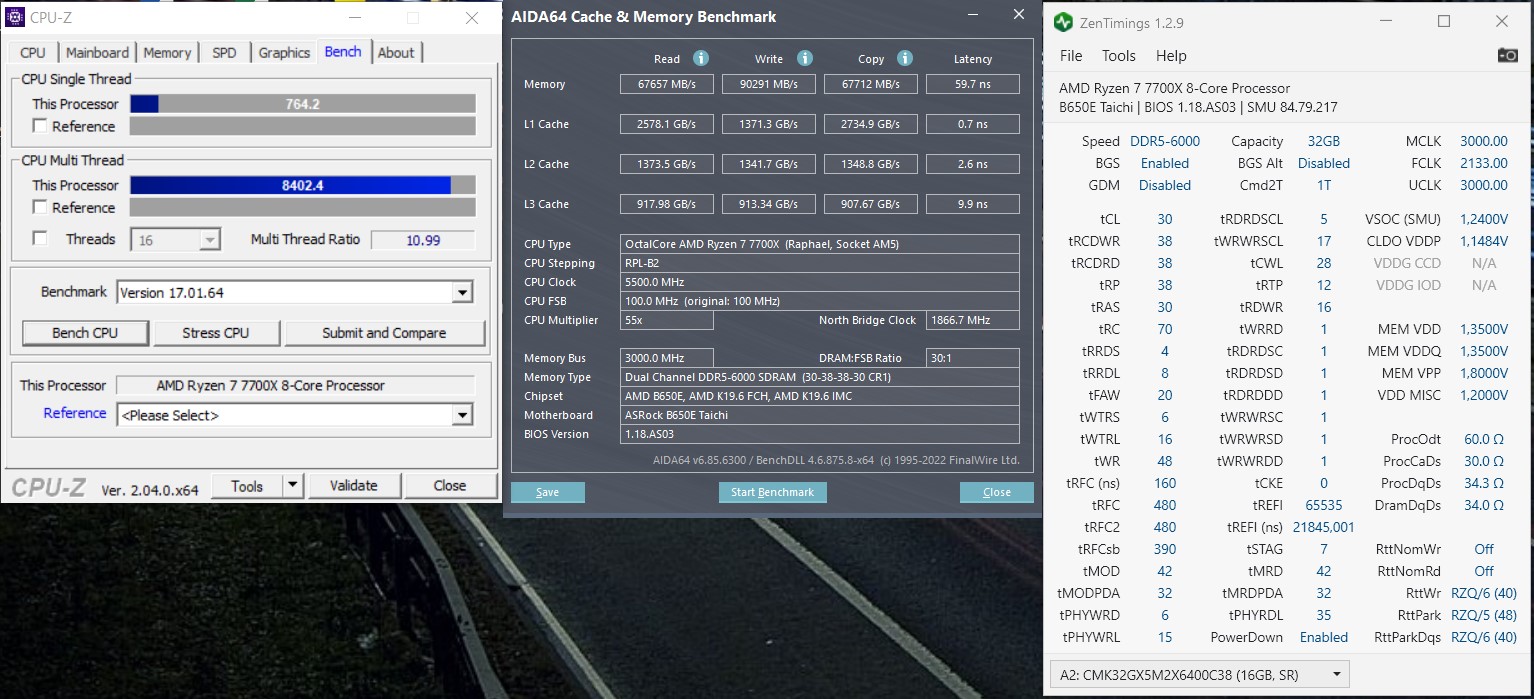Enable the Multi Thread Reference checkbox
The width and height of the screenshot is (1534, 699).
40,207
